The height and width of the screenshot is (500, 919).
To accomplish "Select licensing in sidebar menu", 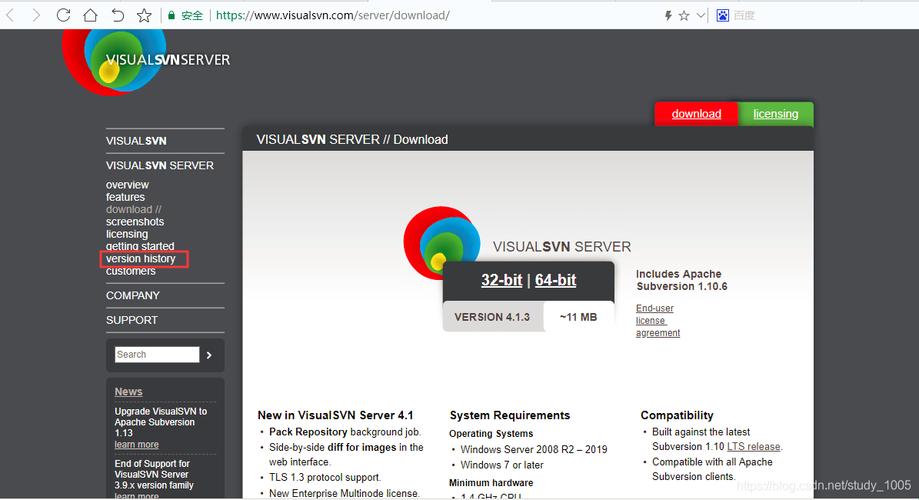I will coord(127,234).
